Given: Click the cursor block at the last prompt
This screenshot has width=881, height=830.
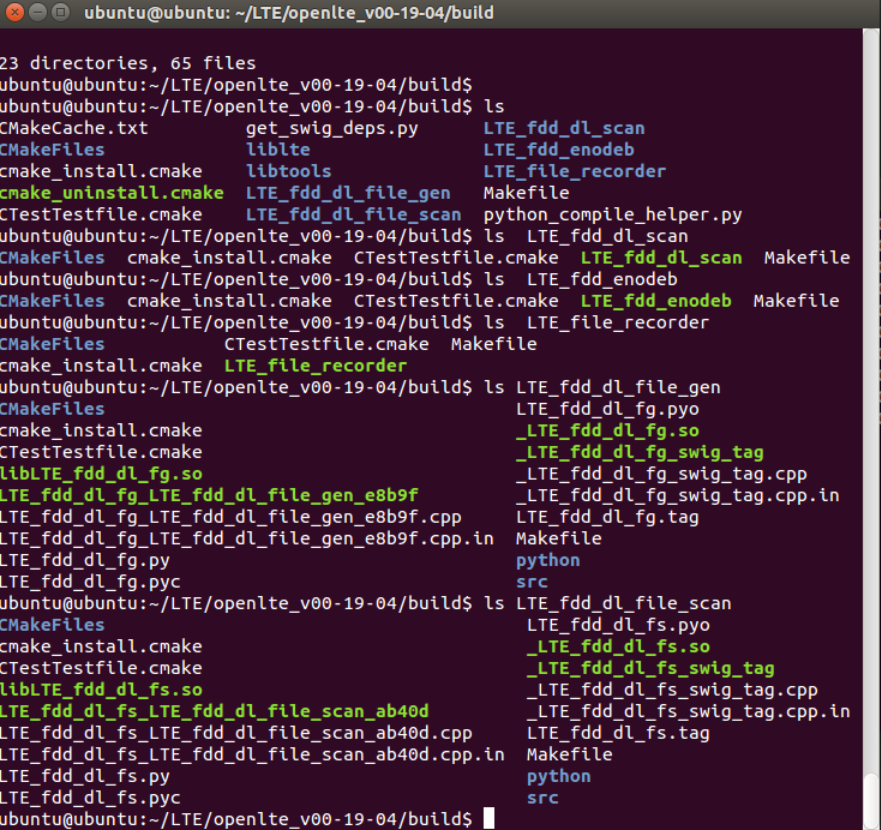Looking at the screenshot, I should click(488, 819).
